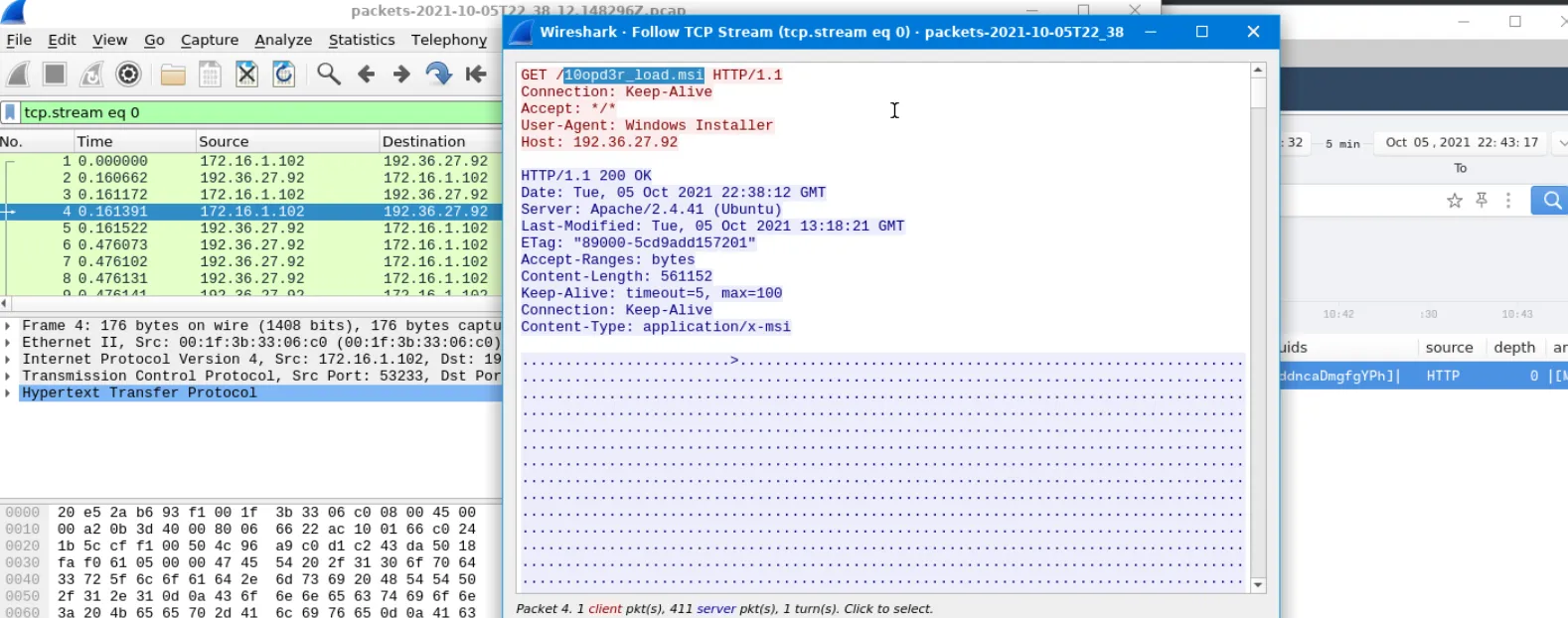Select packet 3 at time 0.161172
The height and width of the screenshot is (618, 1568).
251,195
